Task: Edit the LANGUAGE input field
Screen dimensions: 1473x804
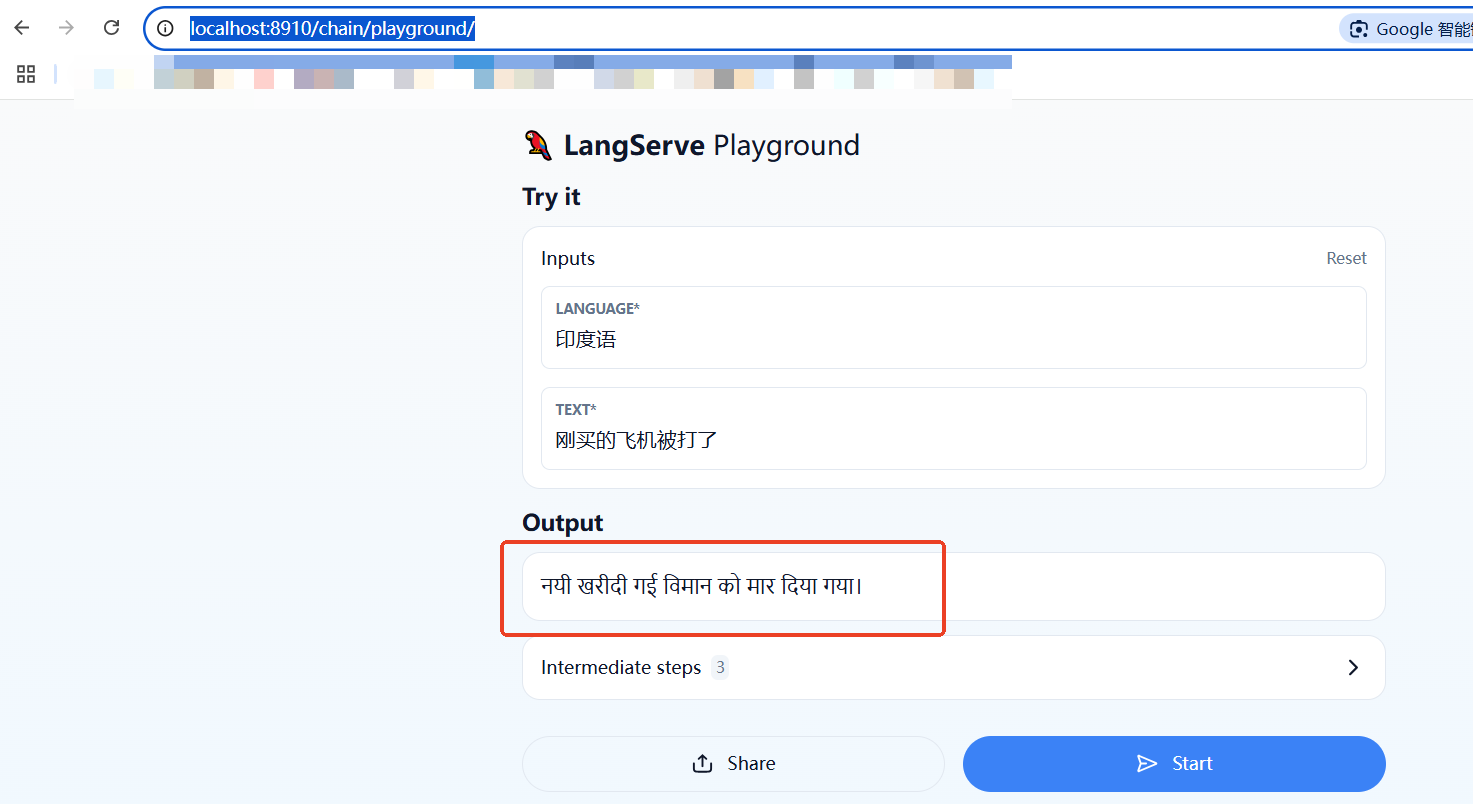Action: point(954,327)
